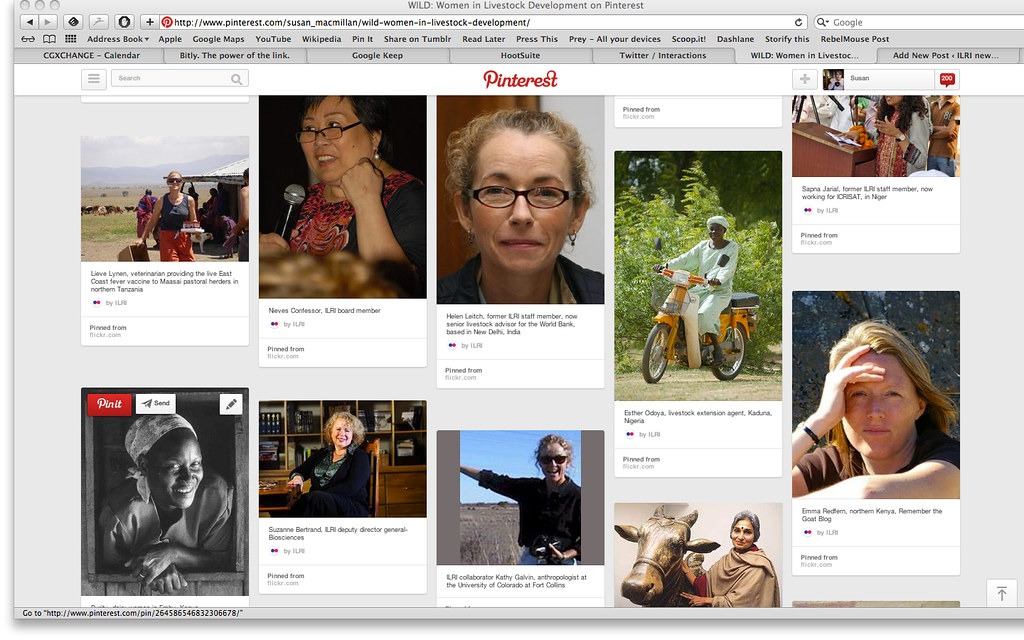Switch to the Google Keep tab

[377, 56]
